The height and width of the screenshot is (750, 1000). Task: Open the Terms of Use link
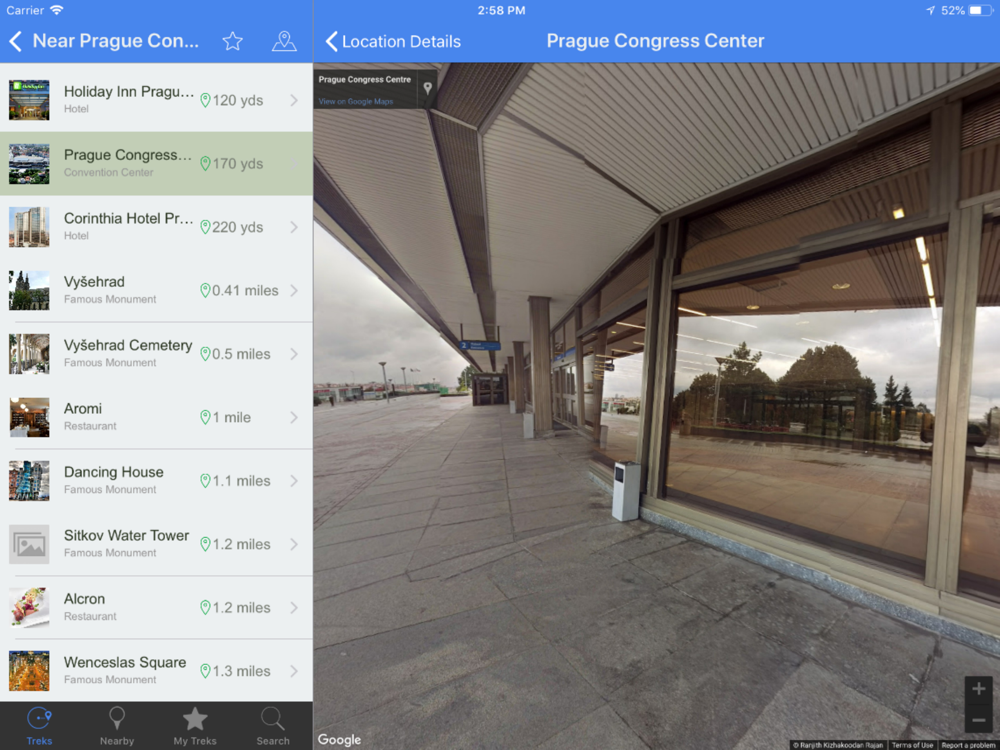pos(913,745)
